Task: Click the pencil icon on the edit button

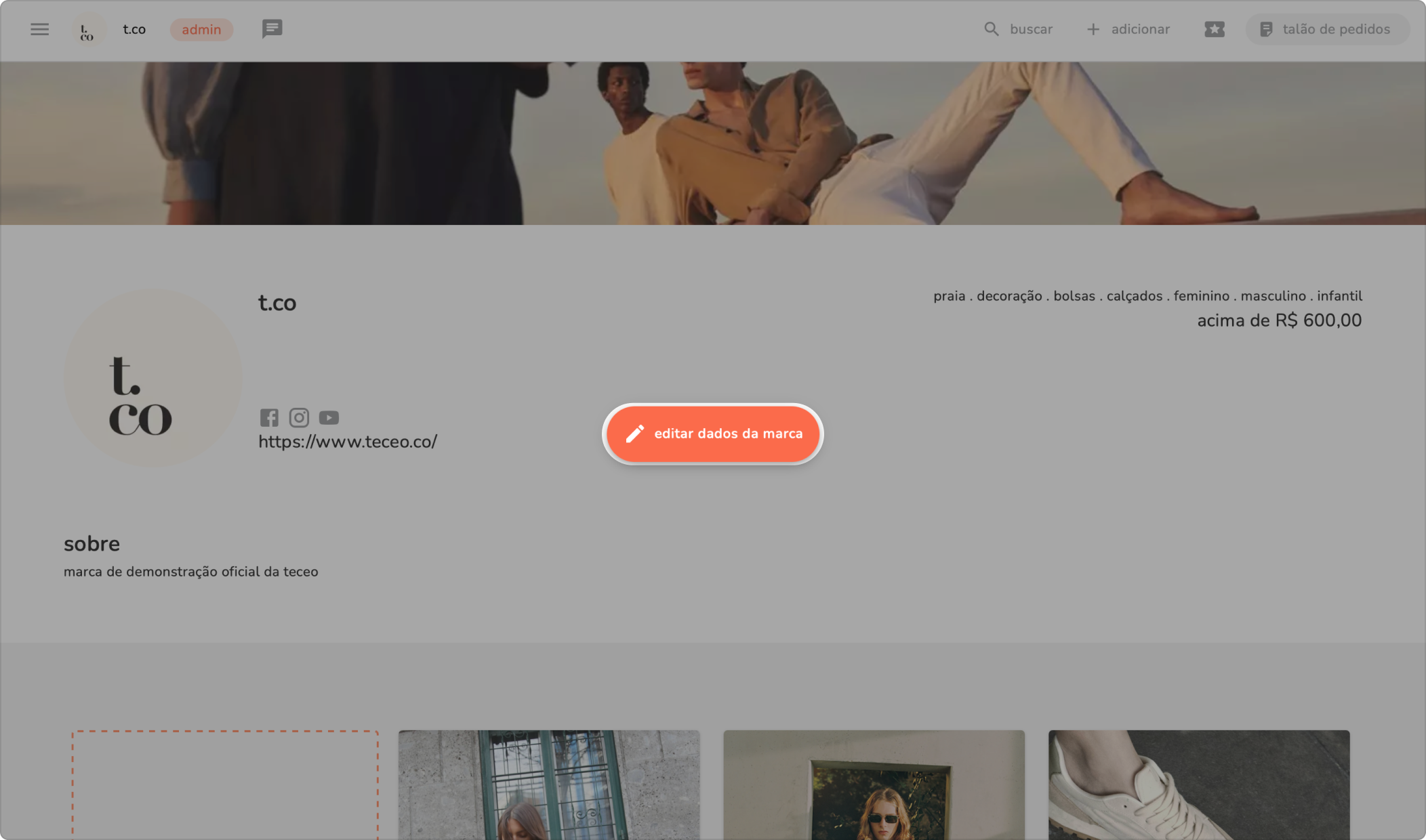Action: (x=634, y=434)
